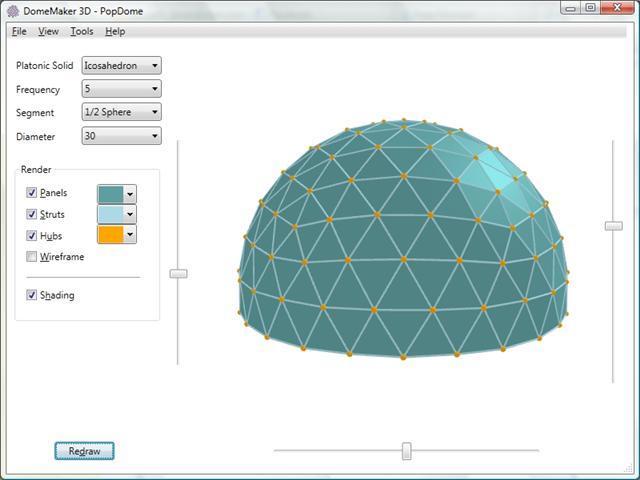Click the Redraw button
The image size is (640, 480).
point(84,451)
